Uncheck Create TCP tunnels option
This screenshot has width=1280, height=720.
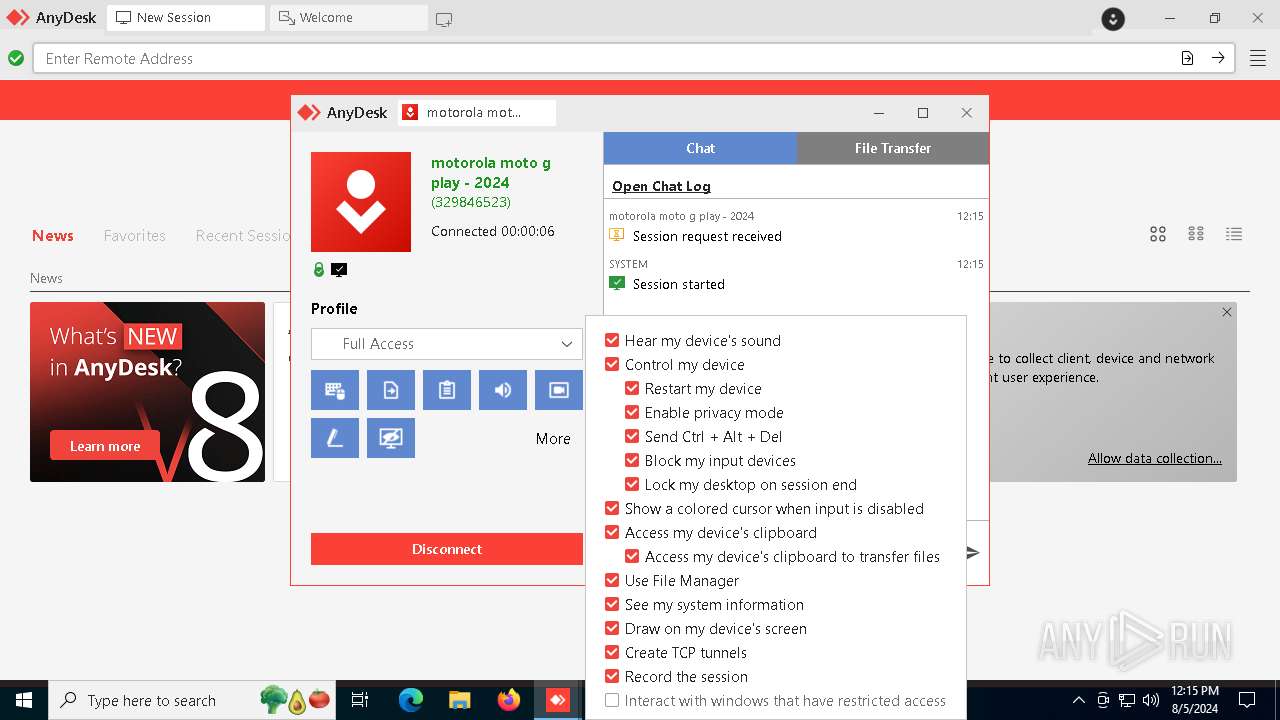(612, 652)
